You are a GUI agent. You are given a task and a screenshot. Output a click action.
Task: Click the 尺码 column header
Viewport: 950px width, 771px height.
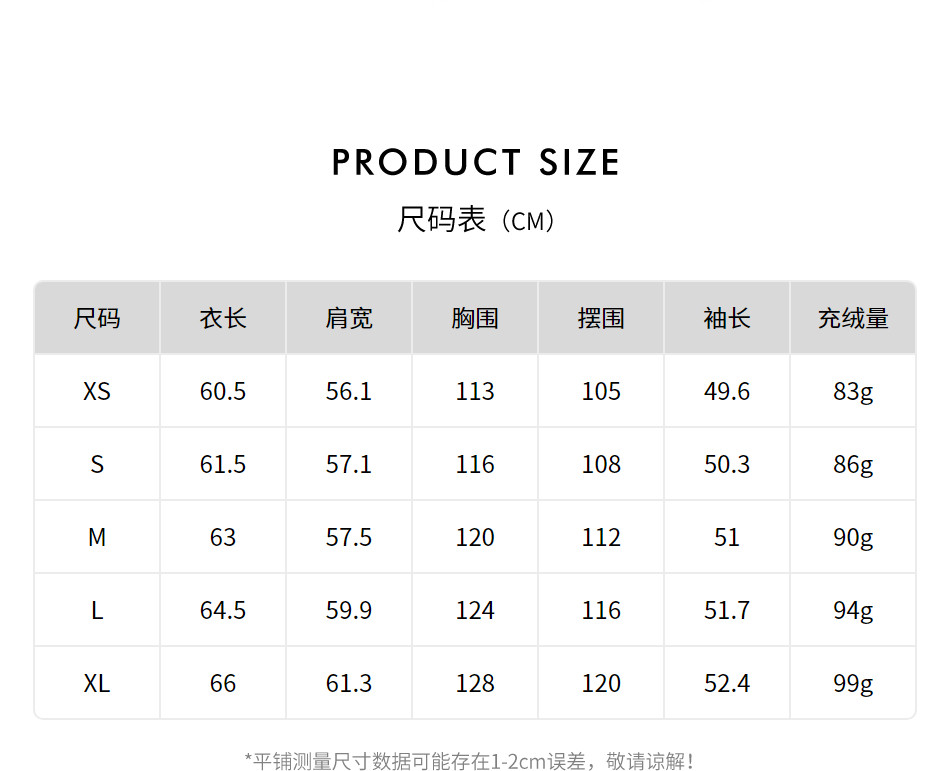coord(97,319)
